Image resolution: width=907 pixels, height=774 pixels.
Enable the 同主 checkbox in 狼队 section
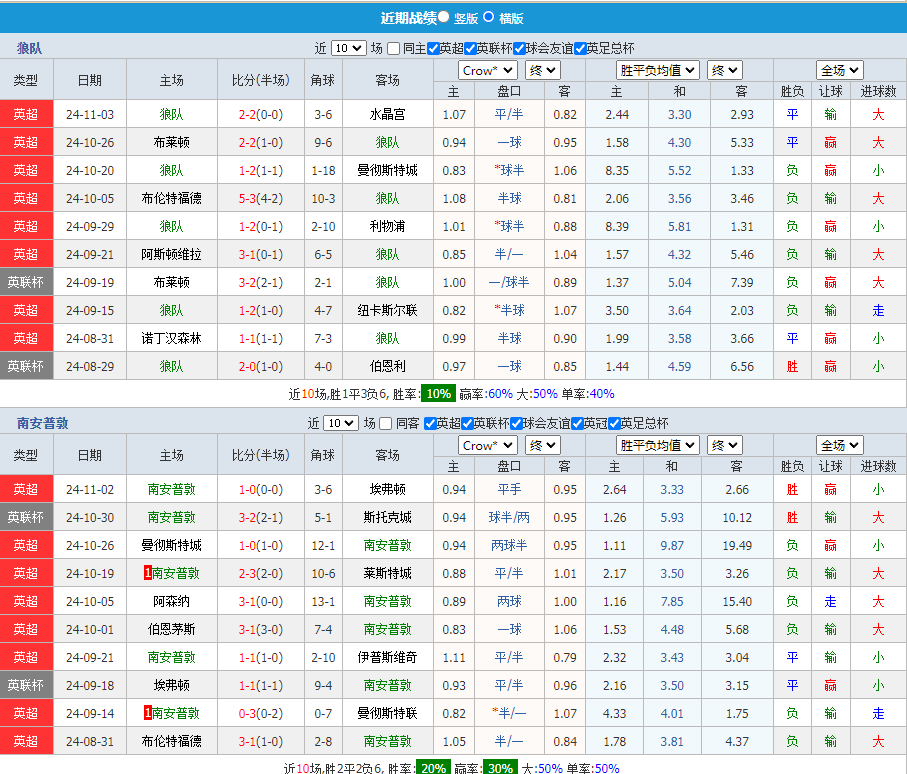coord(394,47)
